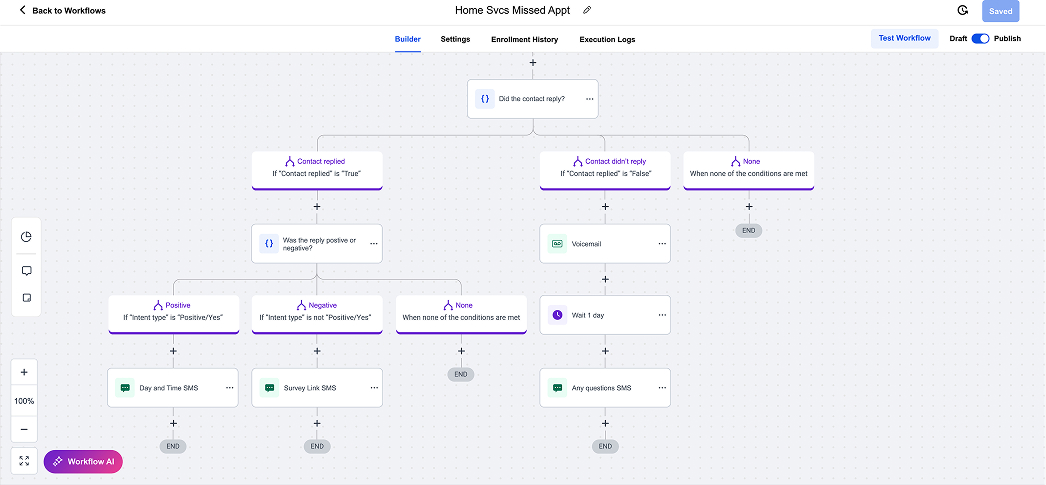Go Back to Workflows

[62, 11]
